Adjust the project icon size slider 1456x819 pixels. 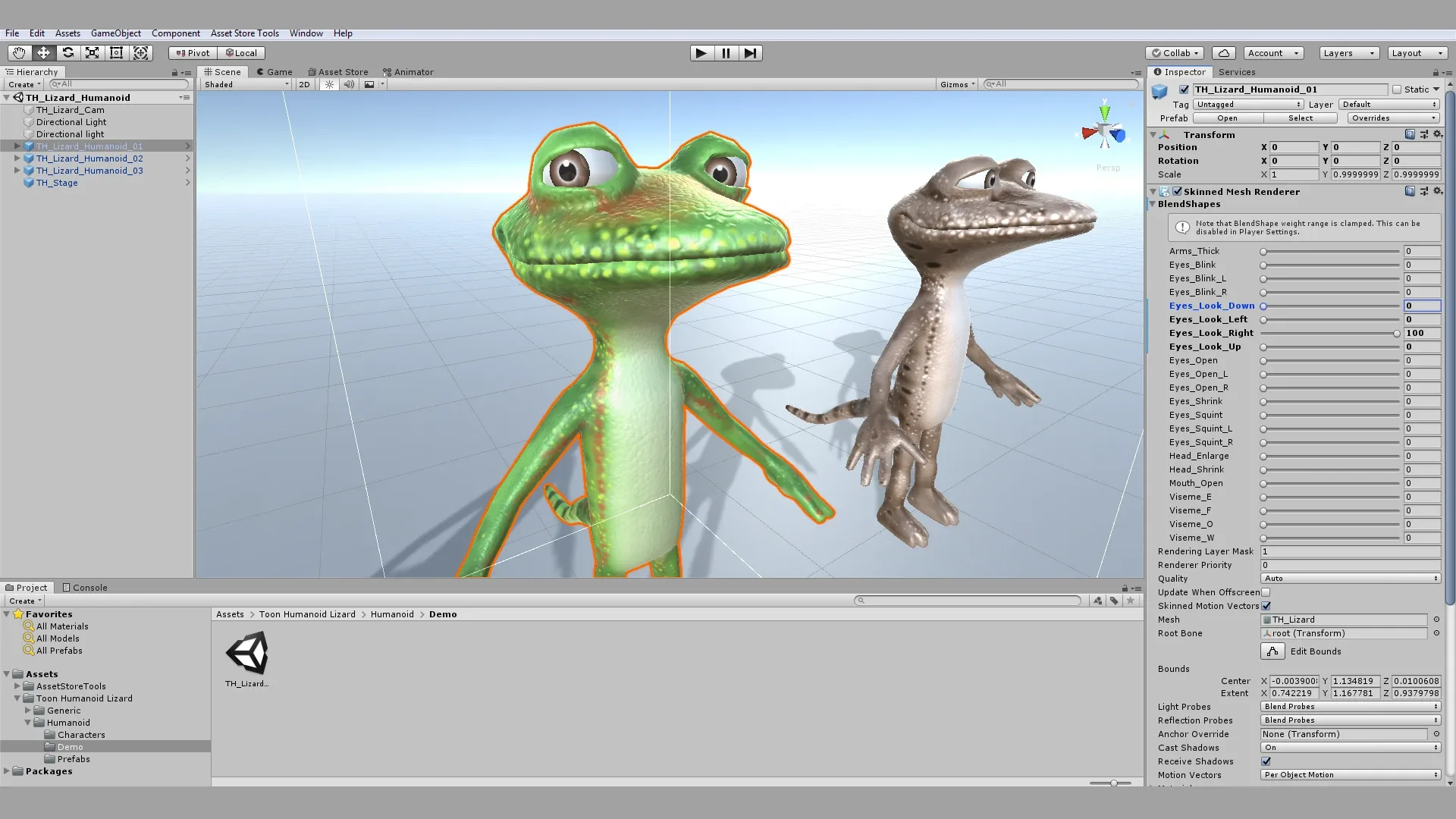click(1111, 783)
